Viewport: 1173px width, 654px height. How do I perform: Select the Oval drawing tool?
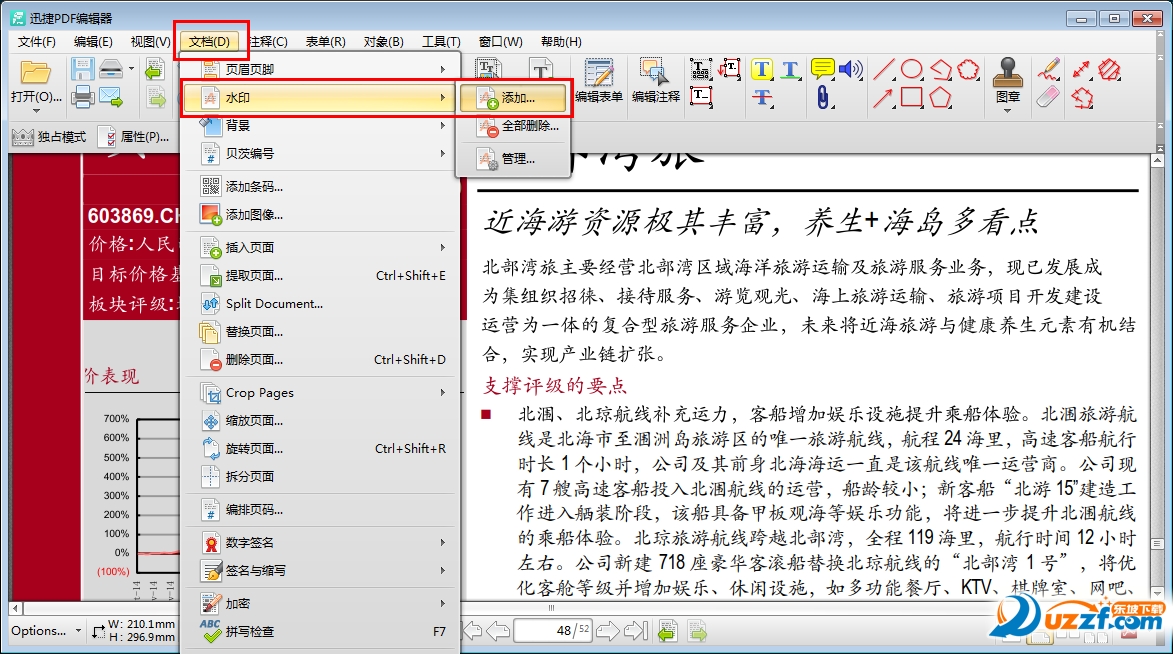pyautogui.click(x=911, y=70)
